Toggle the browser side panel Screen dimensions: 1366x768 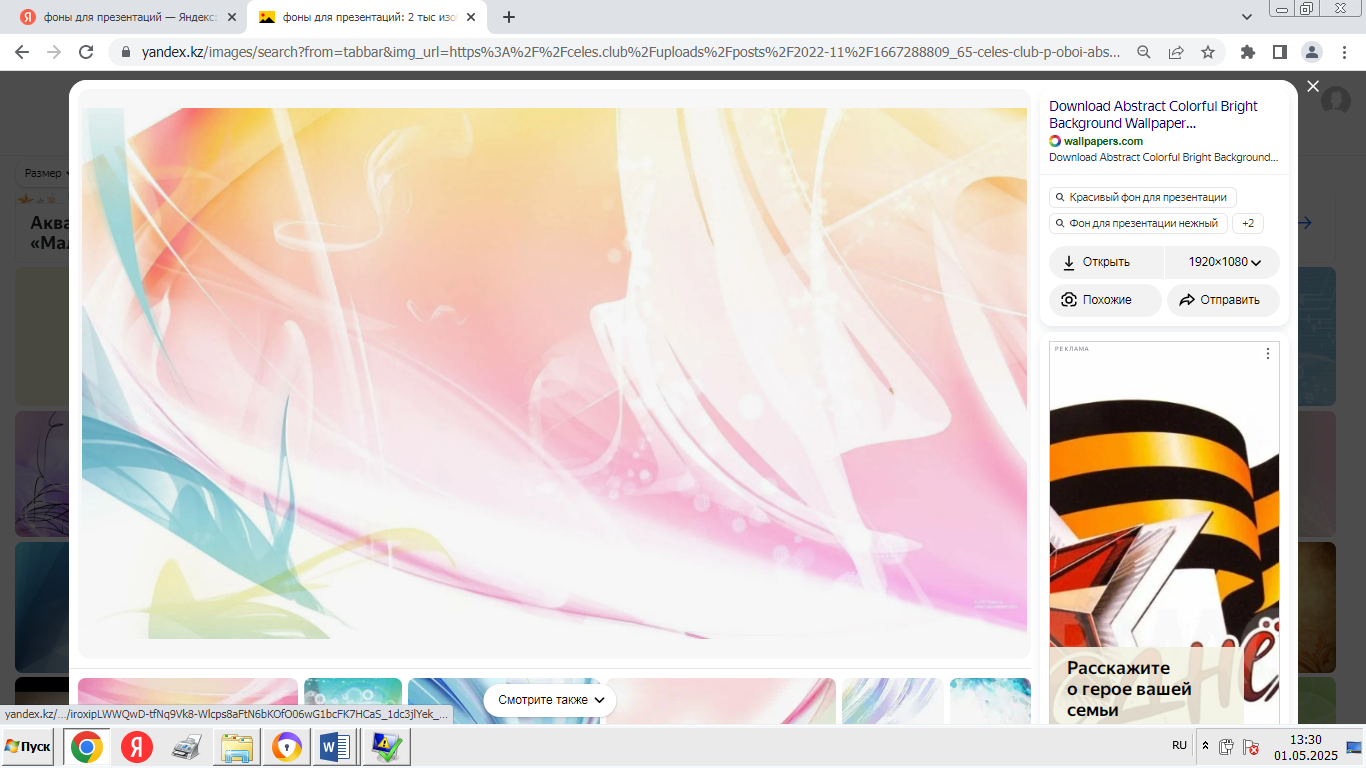tap(1279, 52)
